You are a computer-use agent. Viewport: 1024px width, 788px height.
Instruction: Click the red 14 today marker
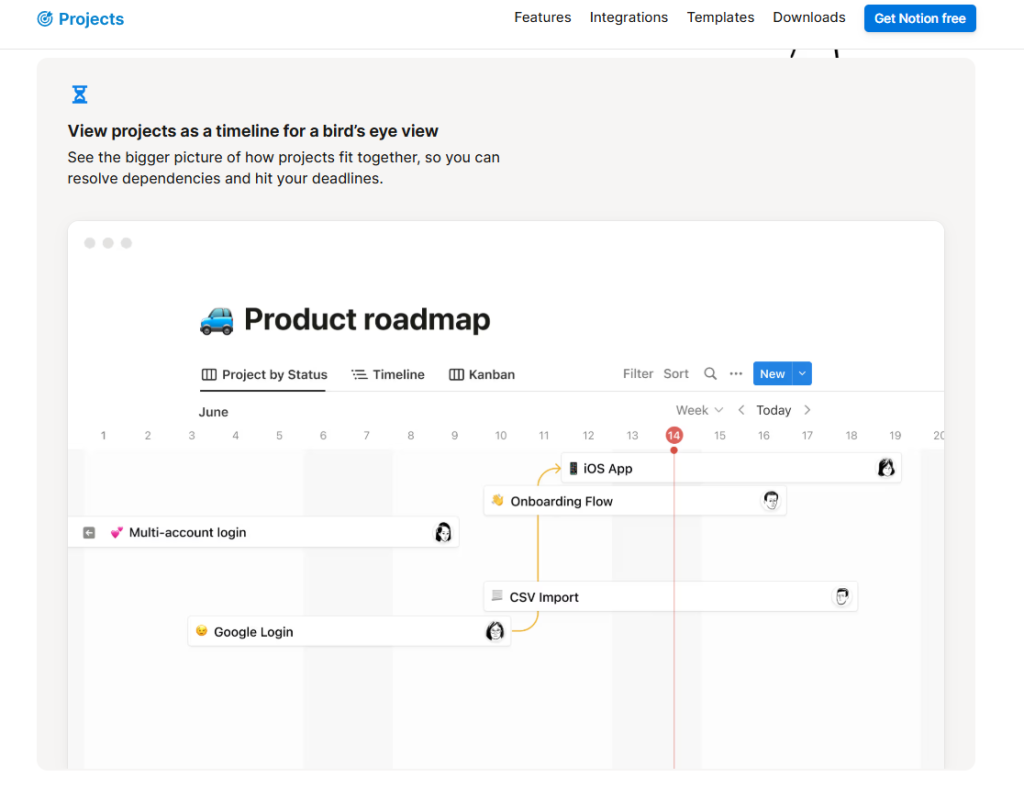point(673,435)
